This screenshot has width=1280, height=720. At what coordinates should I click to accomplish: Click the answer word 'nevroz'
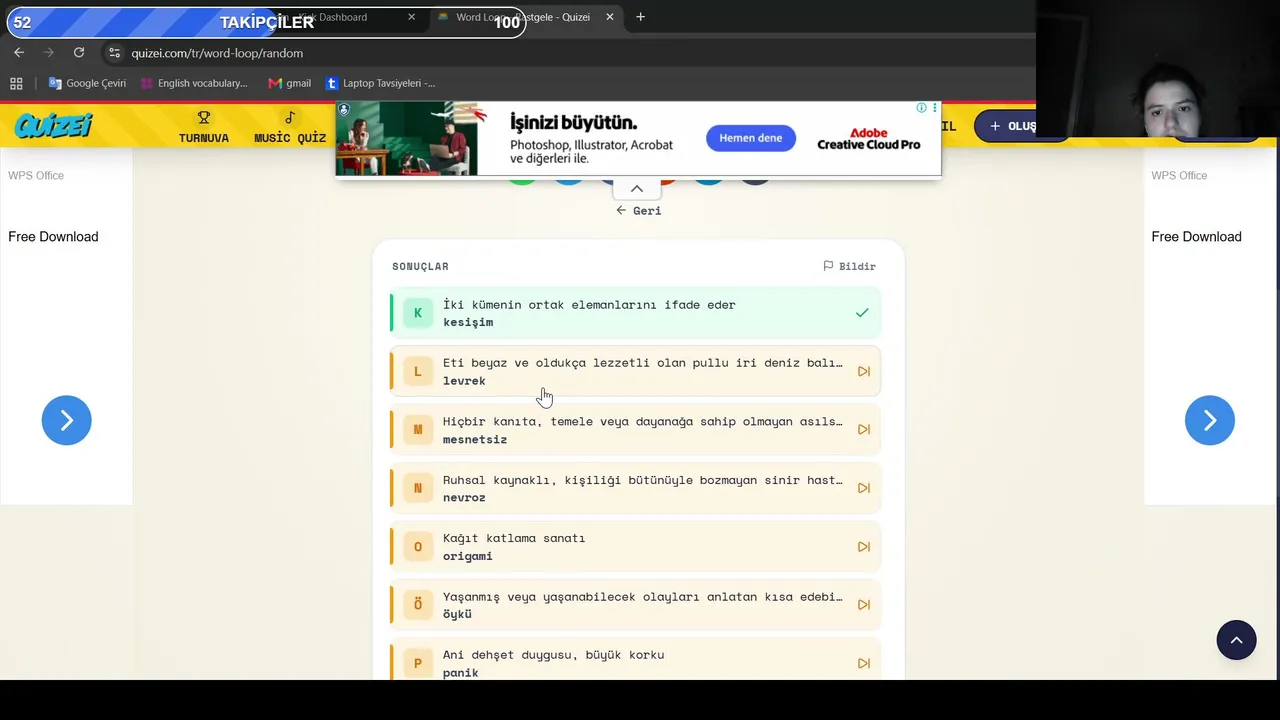pyautogui.click(x=464, y=497)
